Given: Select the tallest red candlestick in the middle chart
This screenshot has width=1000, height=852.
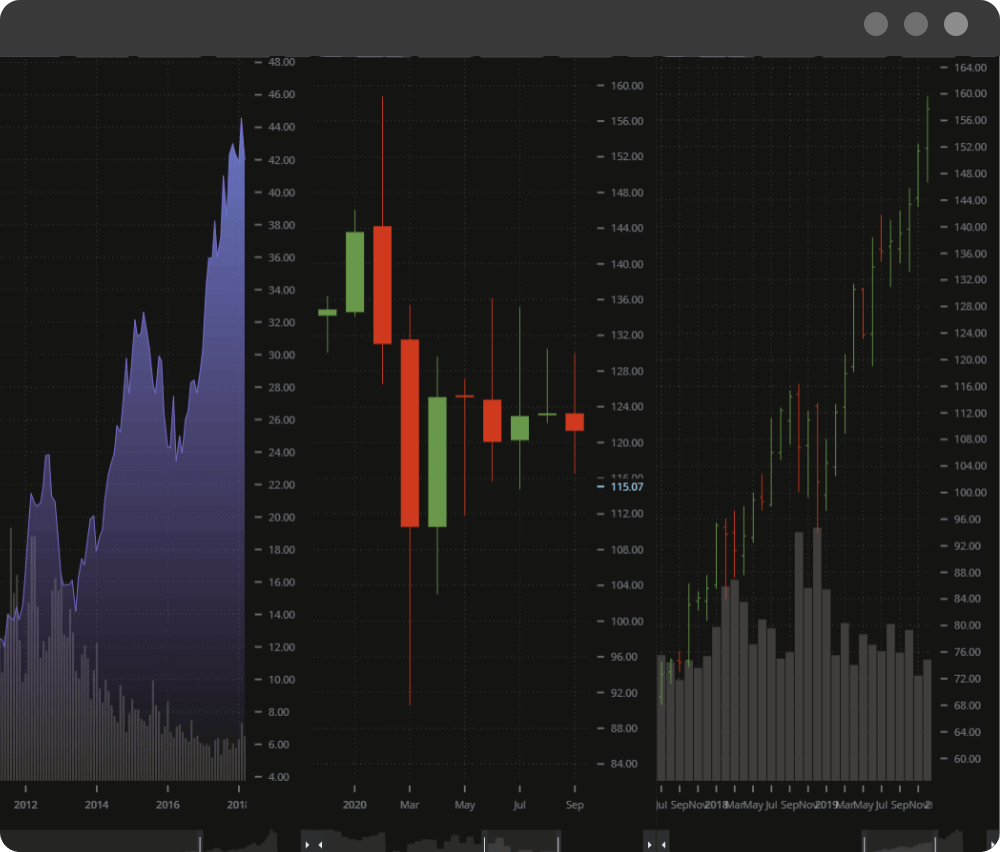Looking at the screenshot, I should (x=409, y=430).
